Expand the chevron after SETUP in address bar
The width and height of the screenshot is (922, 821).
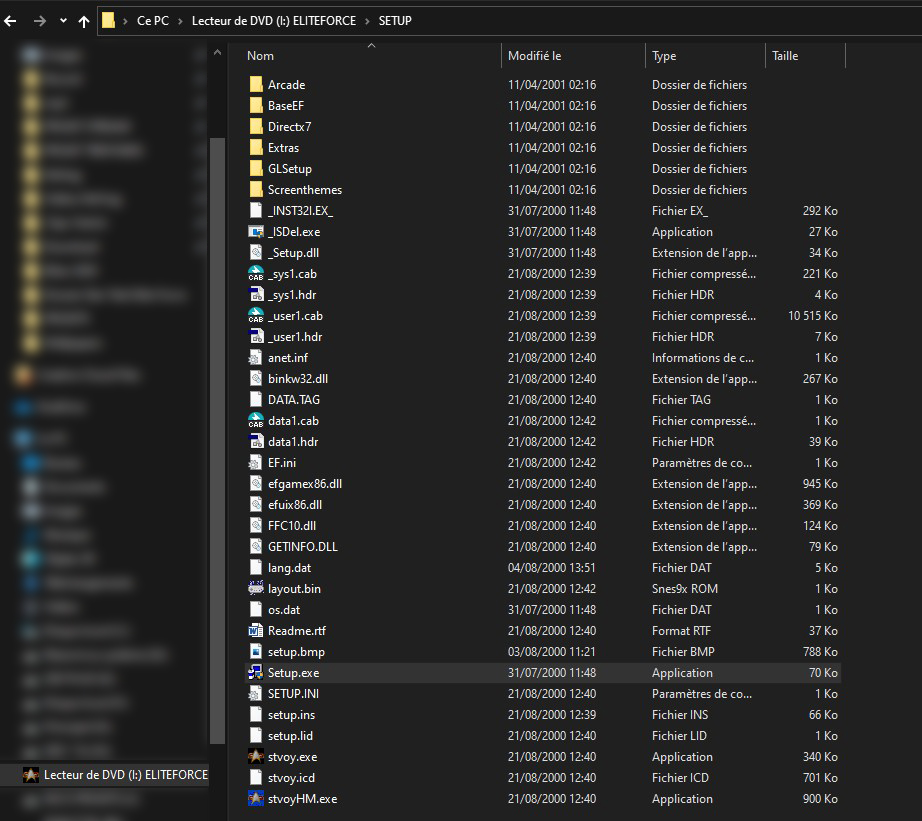click(x=421, y=21)
